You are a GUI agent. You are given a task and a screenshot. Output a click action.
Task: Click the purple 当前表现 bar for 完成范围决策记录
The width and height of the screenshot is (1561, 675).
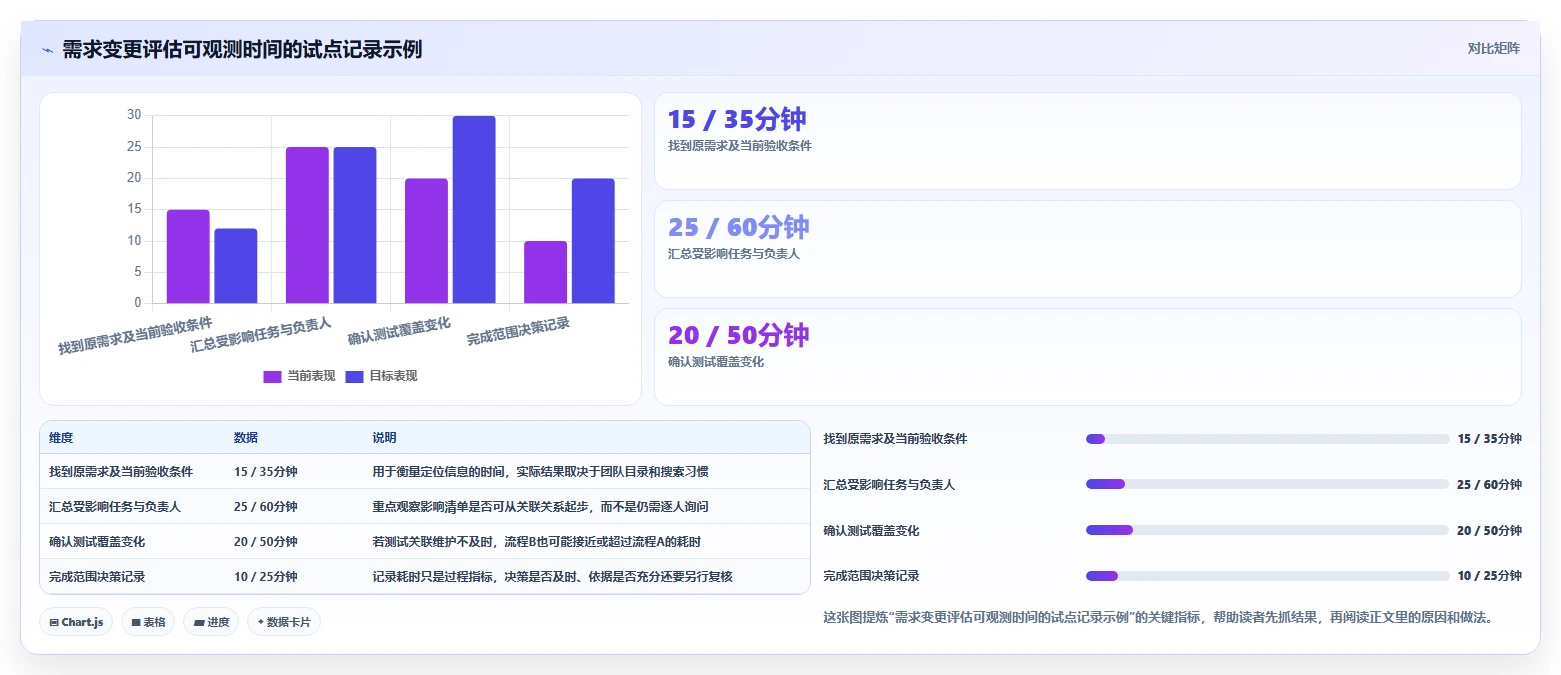(545, 272)
